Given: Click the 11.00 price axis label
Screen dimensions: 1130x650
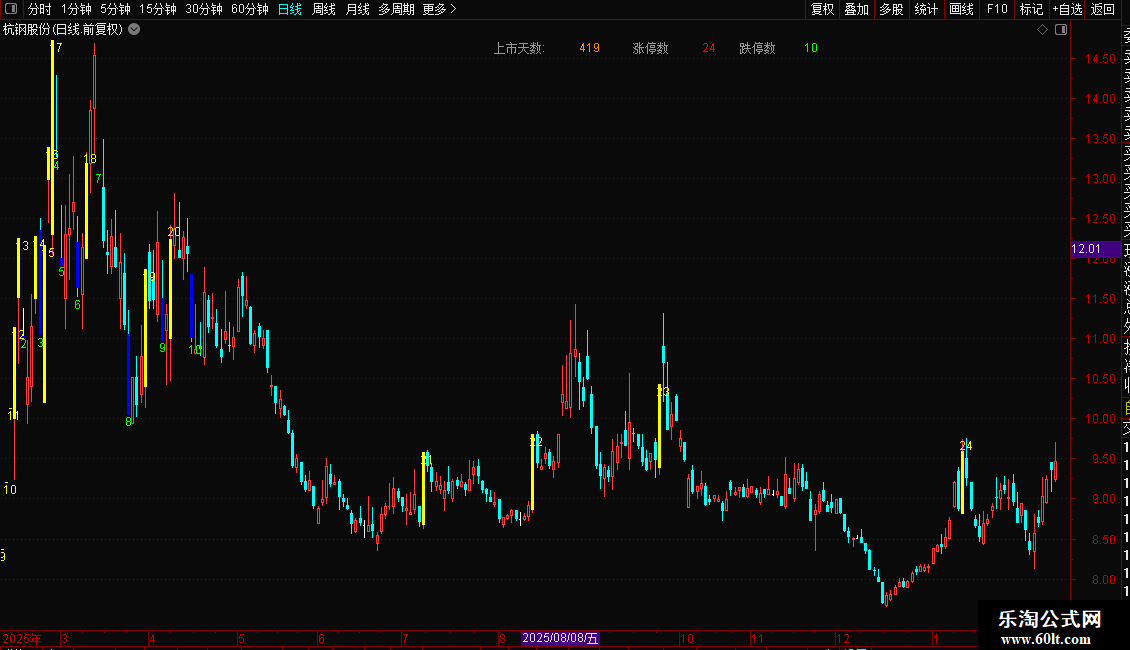Looking at the screenshot, I should click(x=1100, y=339).
